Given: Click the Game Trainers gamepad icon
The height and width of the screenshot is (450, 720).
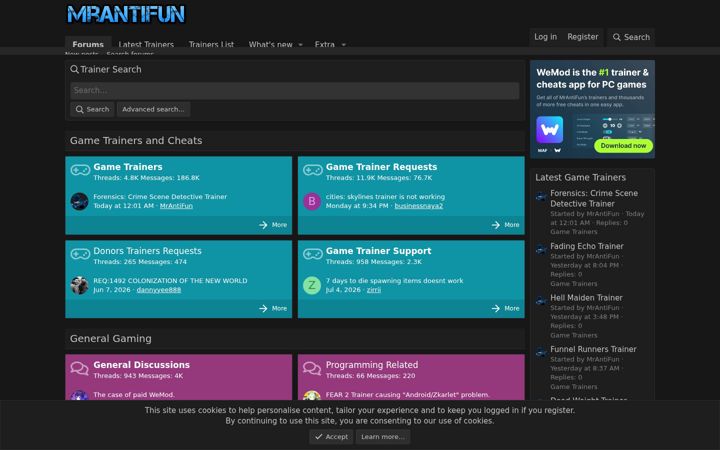Looking at the screenshot, I should pos(80,170).
